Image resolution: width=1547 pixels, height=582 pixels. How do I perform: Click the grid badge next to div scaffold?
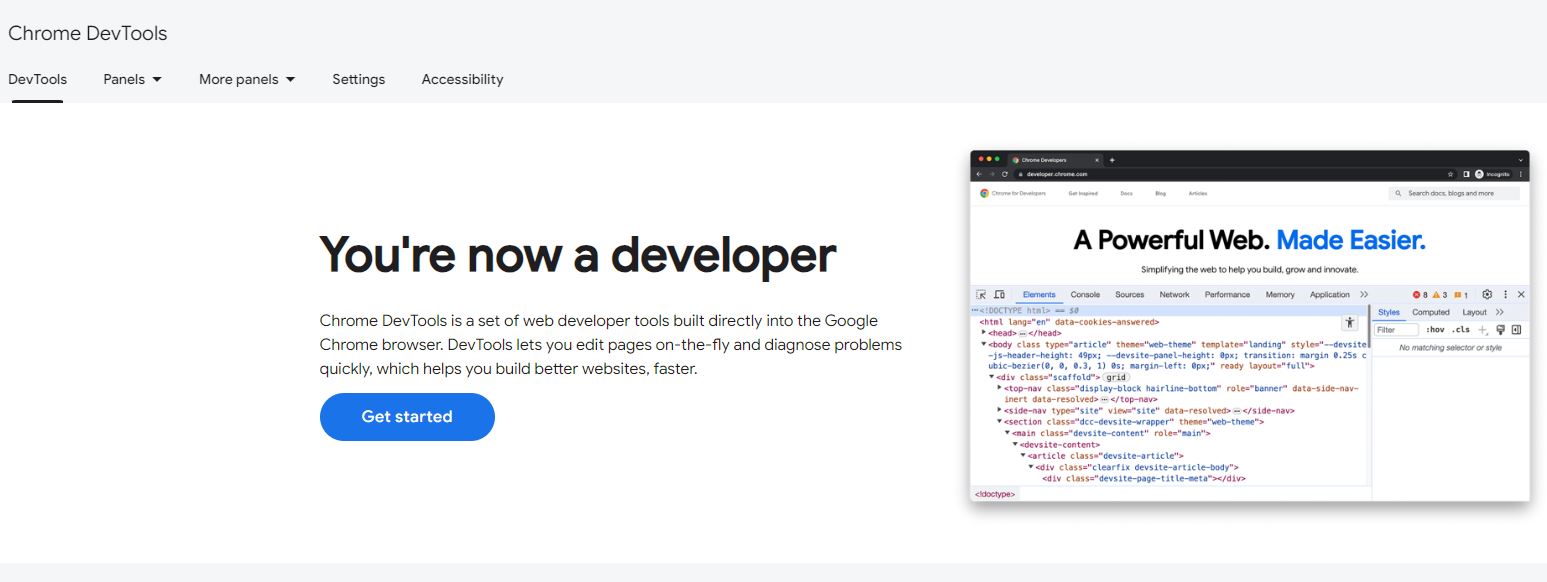pos(1116,377)
